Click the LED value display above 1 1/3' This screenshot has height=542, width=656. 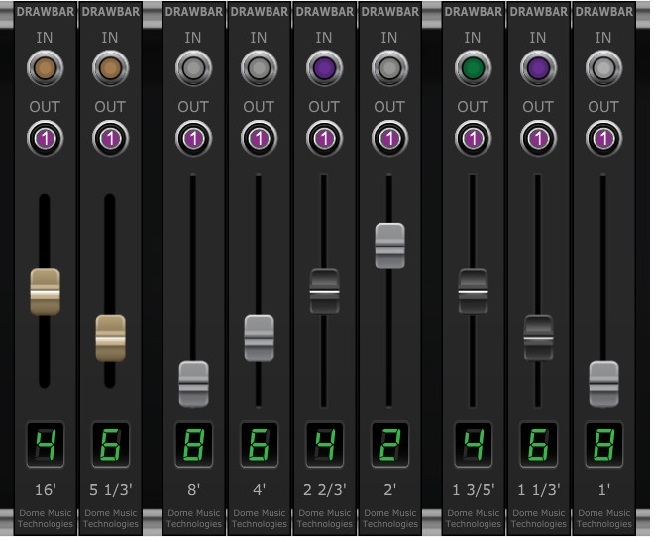tap(538, 445)
